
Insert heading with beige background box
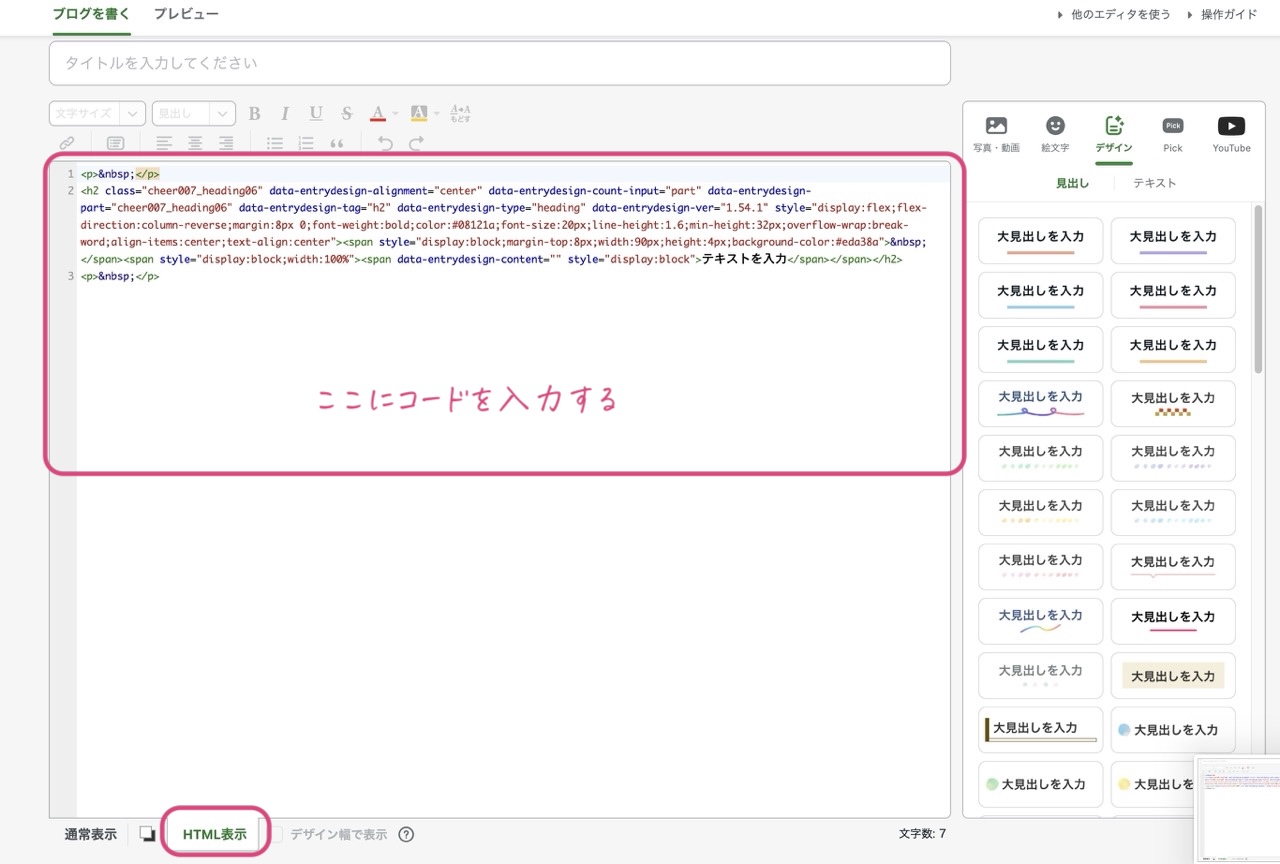(1173, 676)
